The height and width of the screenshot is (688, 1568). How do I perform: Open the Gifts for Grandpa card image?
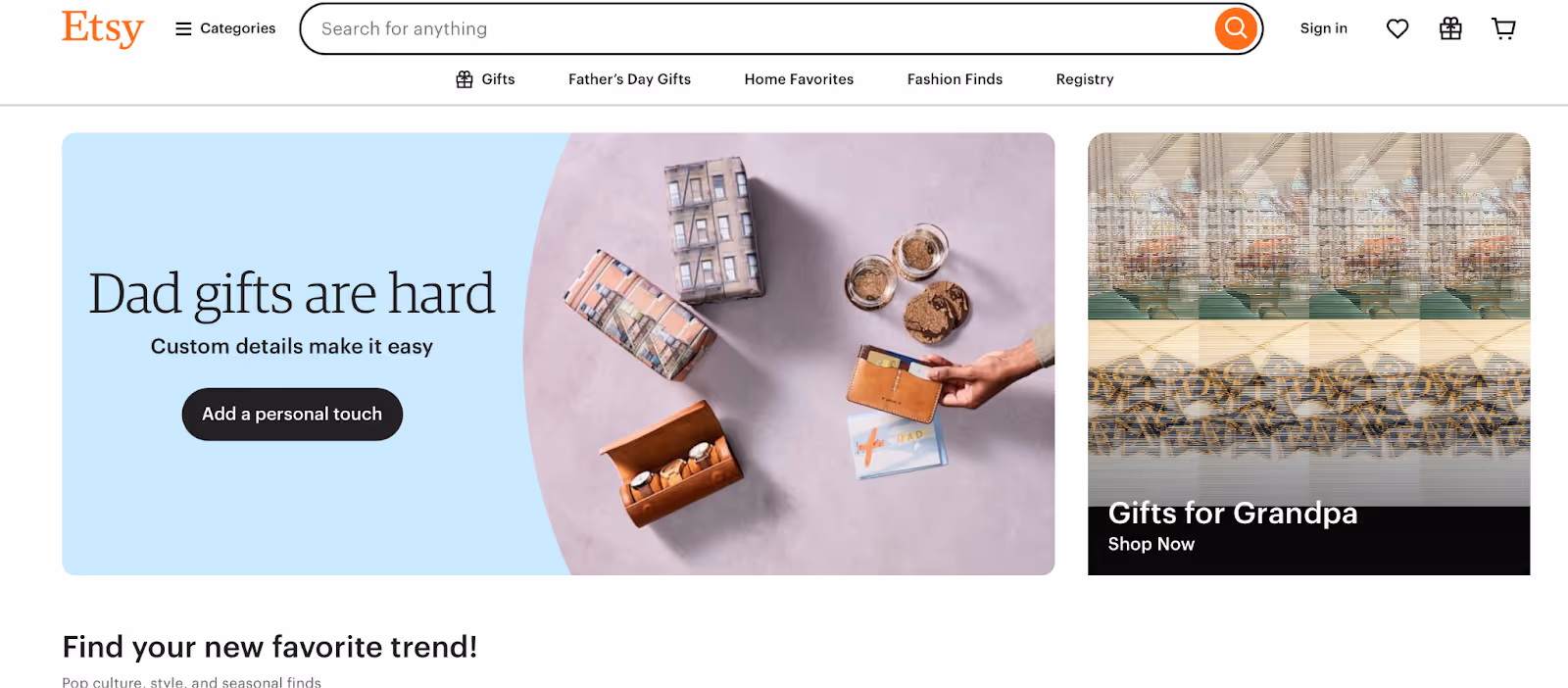click(1308, 319)
